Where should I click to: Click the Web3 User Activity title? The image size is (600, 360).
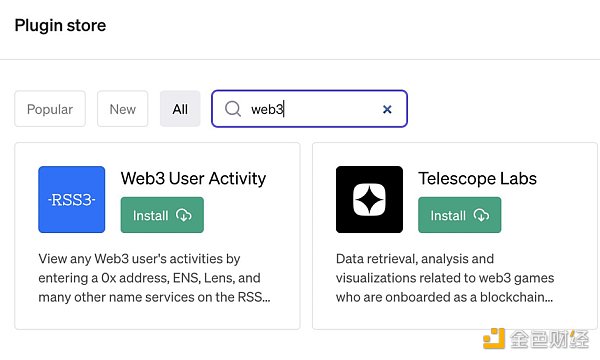coord(193,179)
